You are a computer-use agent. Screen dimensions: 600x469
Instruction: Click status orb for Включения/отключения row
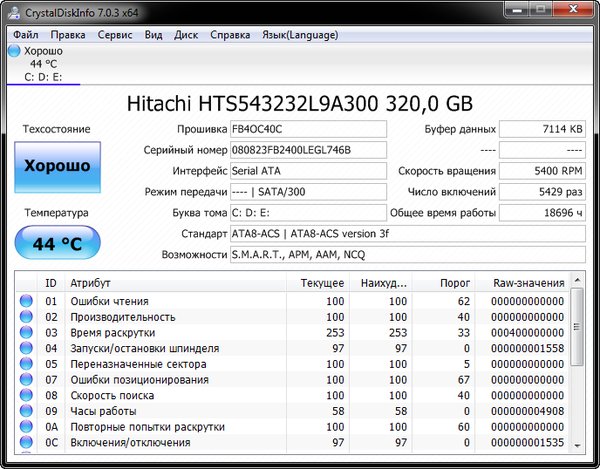point(26,442)
